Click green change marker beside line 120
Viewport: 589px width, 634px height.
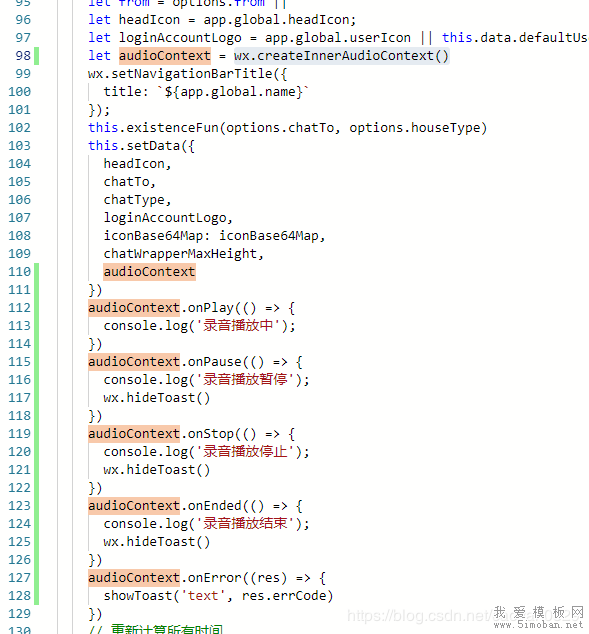tap(36, 452)
